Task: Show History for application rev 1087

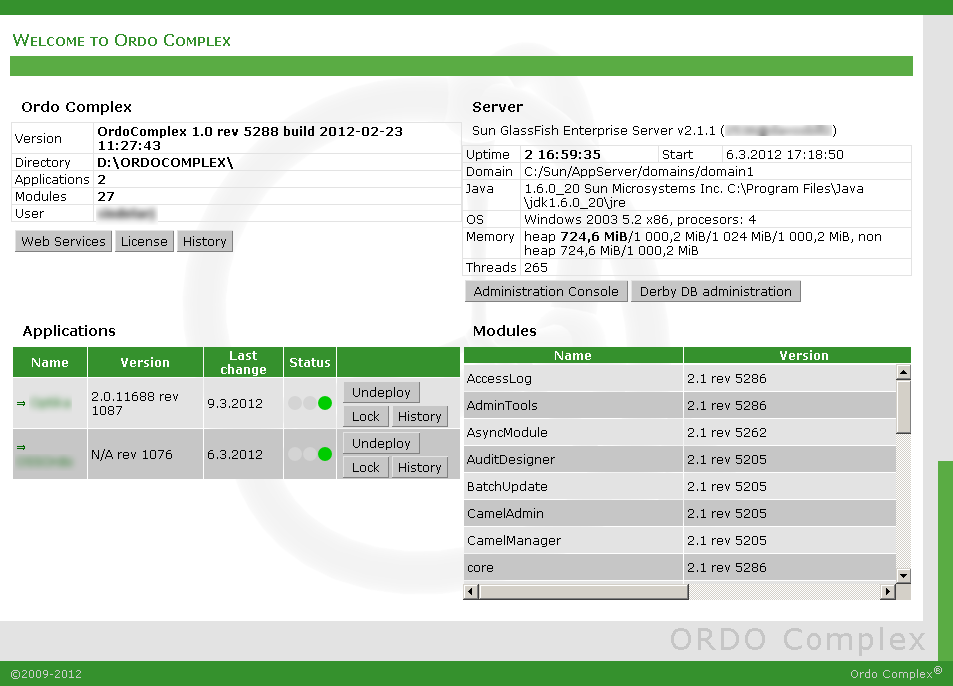Action: pos(419,416)
